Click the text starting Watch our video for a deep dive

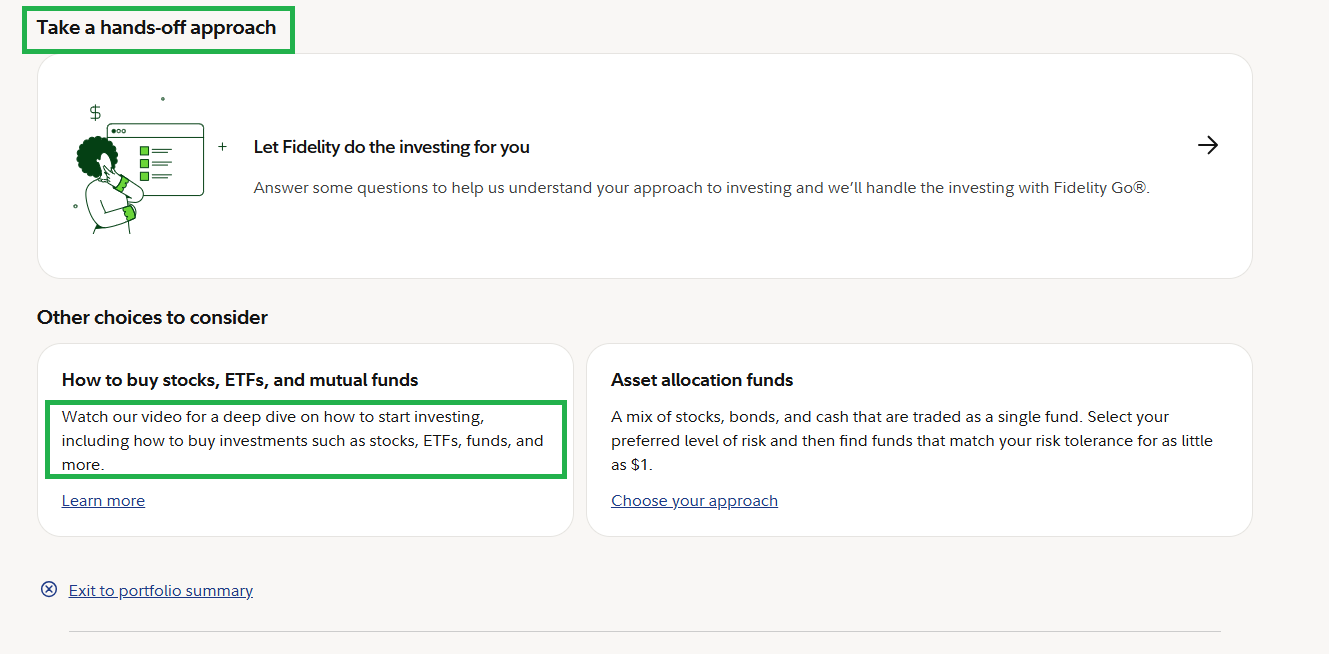pyautogui.click(x=303, y=441)
